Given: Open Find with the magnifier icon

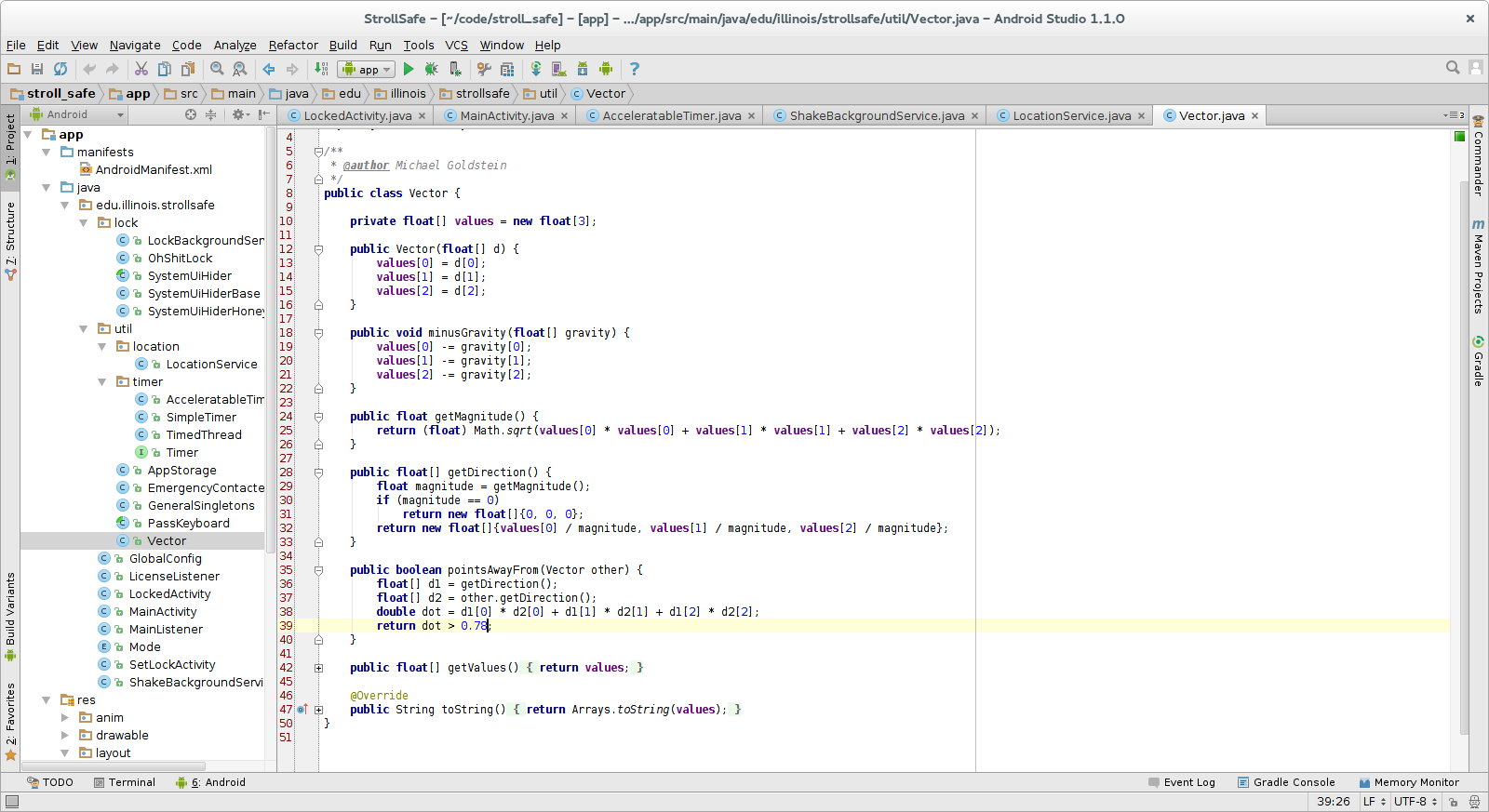Looking at the screenshot, I should click(x=217, y=69).
